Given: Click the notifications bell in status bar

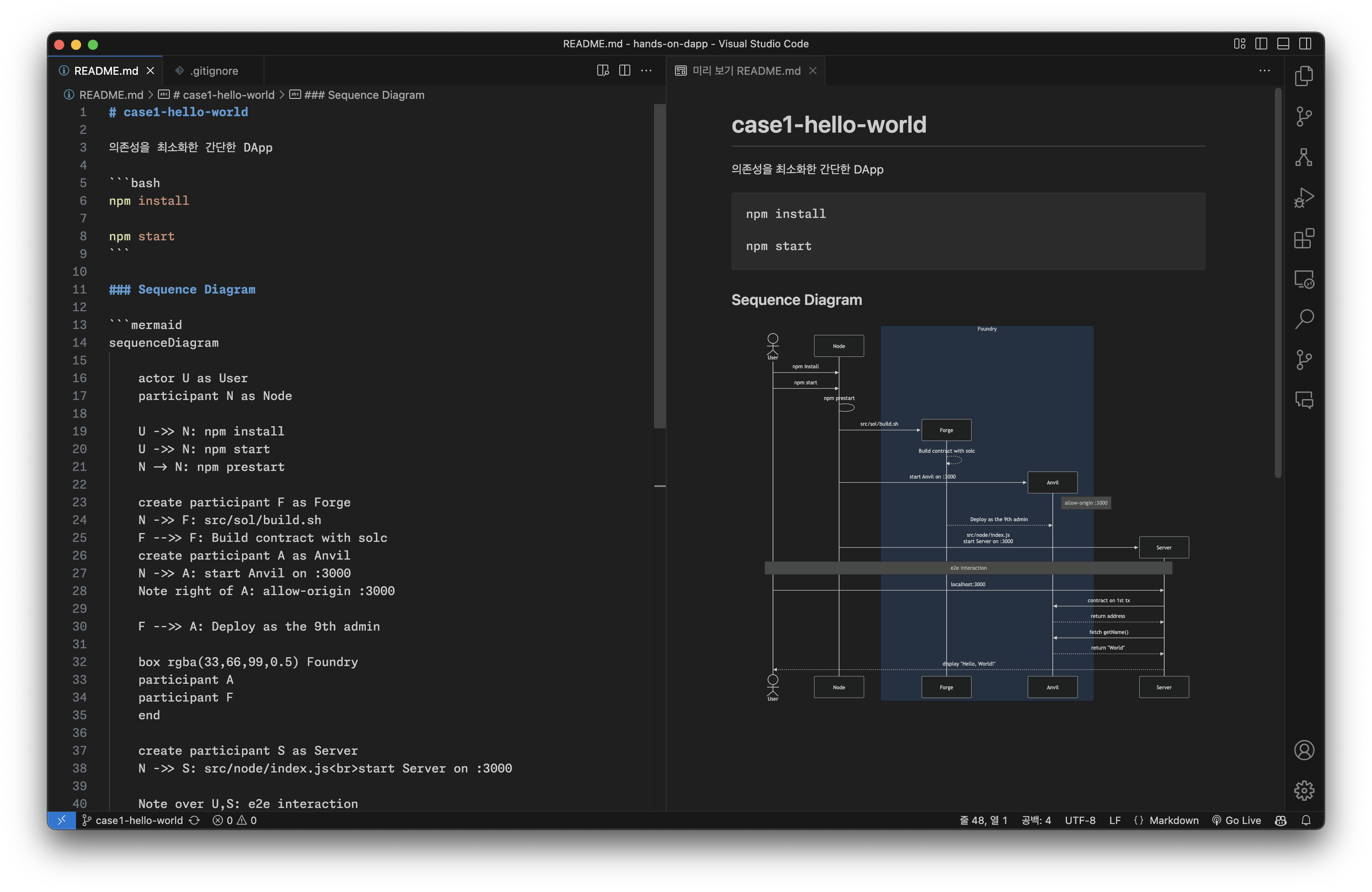Looking at the screenshot, I should pos(1306,820).
